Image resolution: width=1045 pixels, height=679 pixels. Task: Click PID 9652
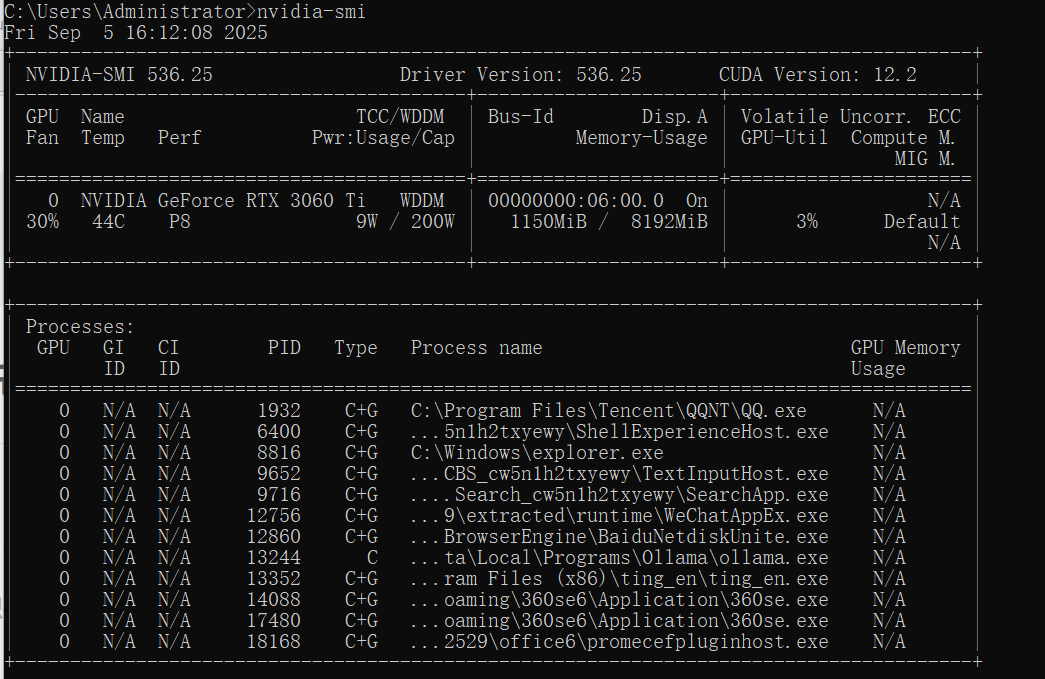pyautogui.click(x=279, y=474)
